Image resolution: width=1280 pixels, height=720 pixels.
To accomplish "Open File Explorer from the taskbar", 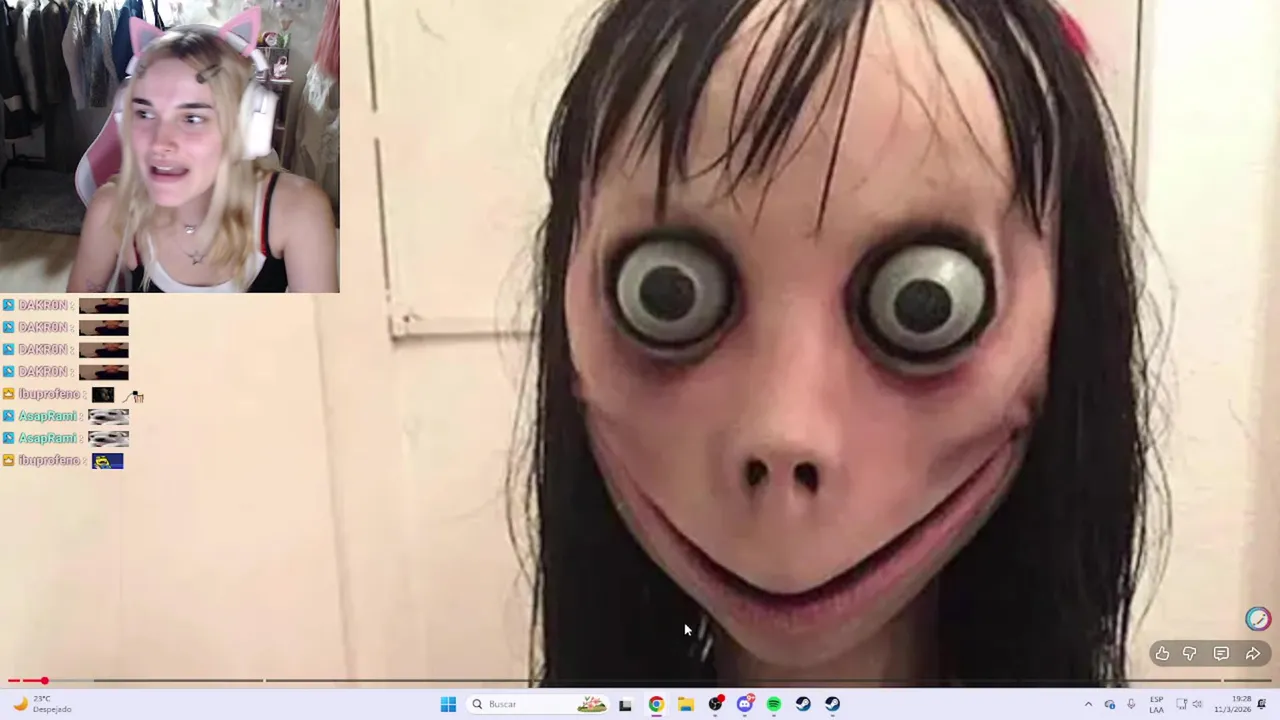I will pos(686,704).
